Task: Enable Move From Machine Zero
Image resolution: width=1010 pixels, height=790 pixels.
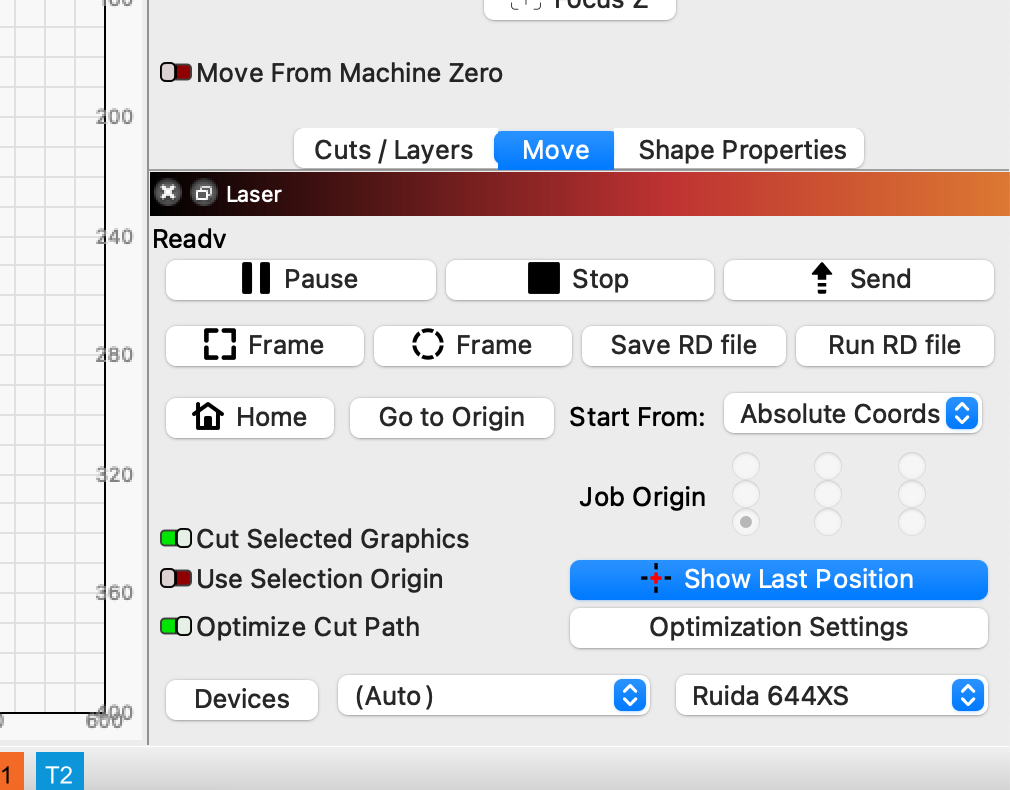Action: [x=176, y=73]
